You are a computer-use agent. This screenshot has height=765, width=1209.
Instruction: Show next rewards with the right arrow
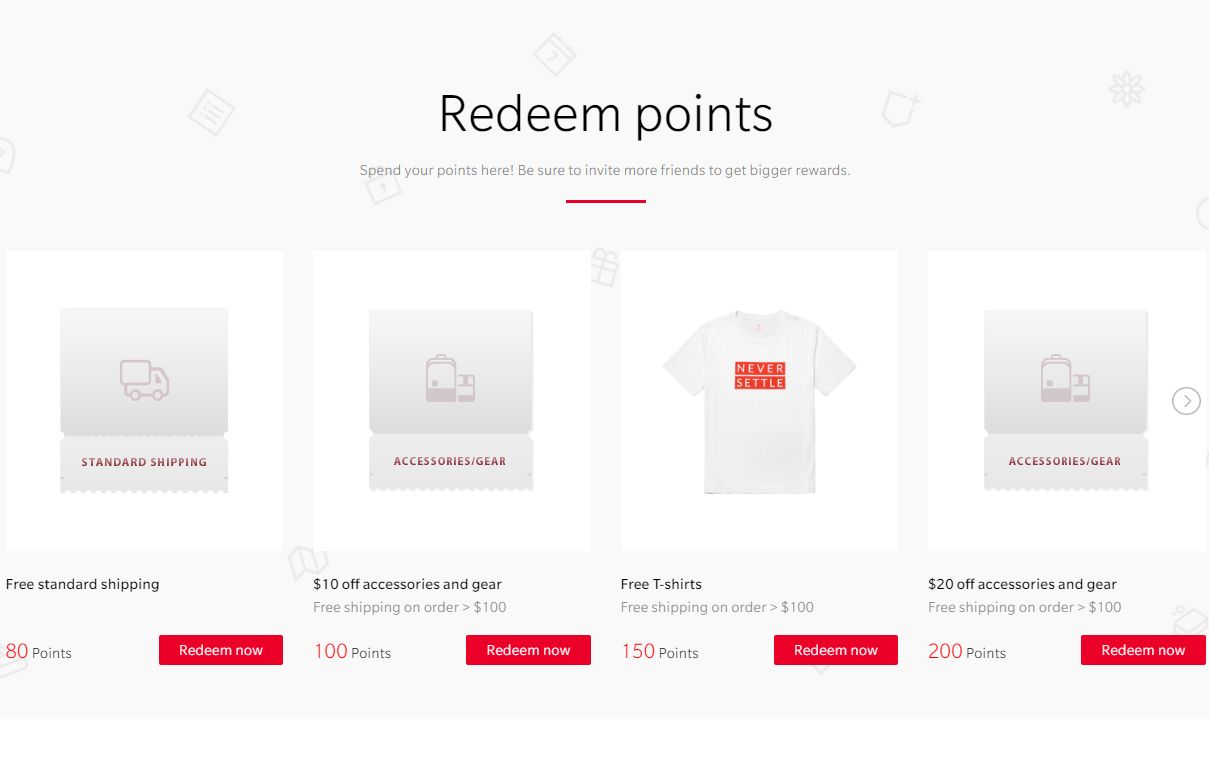point(1186,401)
